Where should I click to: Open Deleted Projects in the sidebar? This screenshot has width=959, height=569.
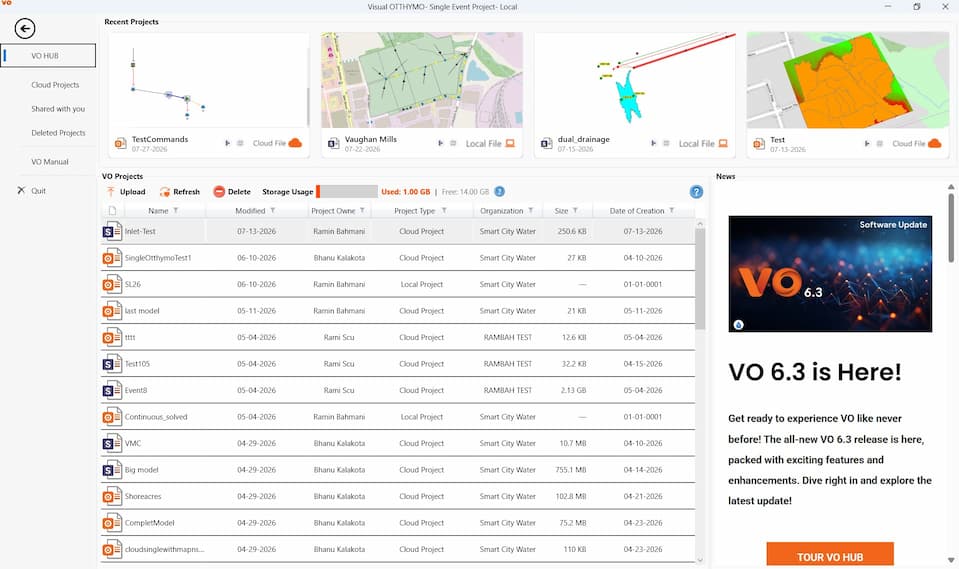click(x=58, y=133)
